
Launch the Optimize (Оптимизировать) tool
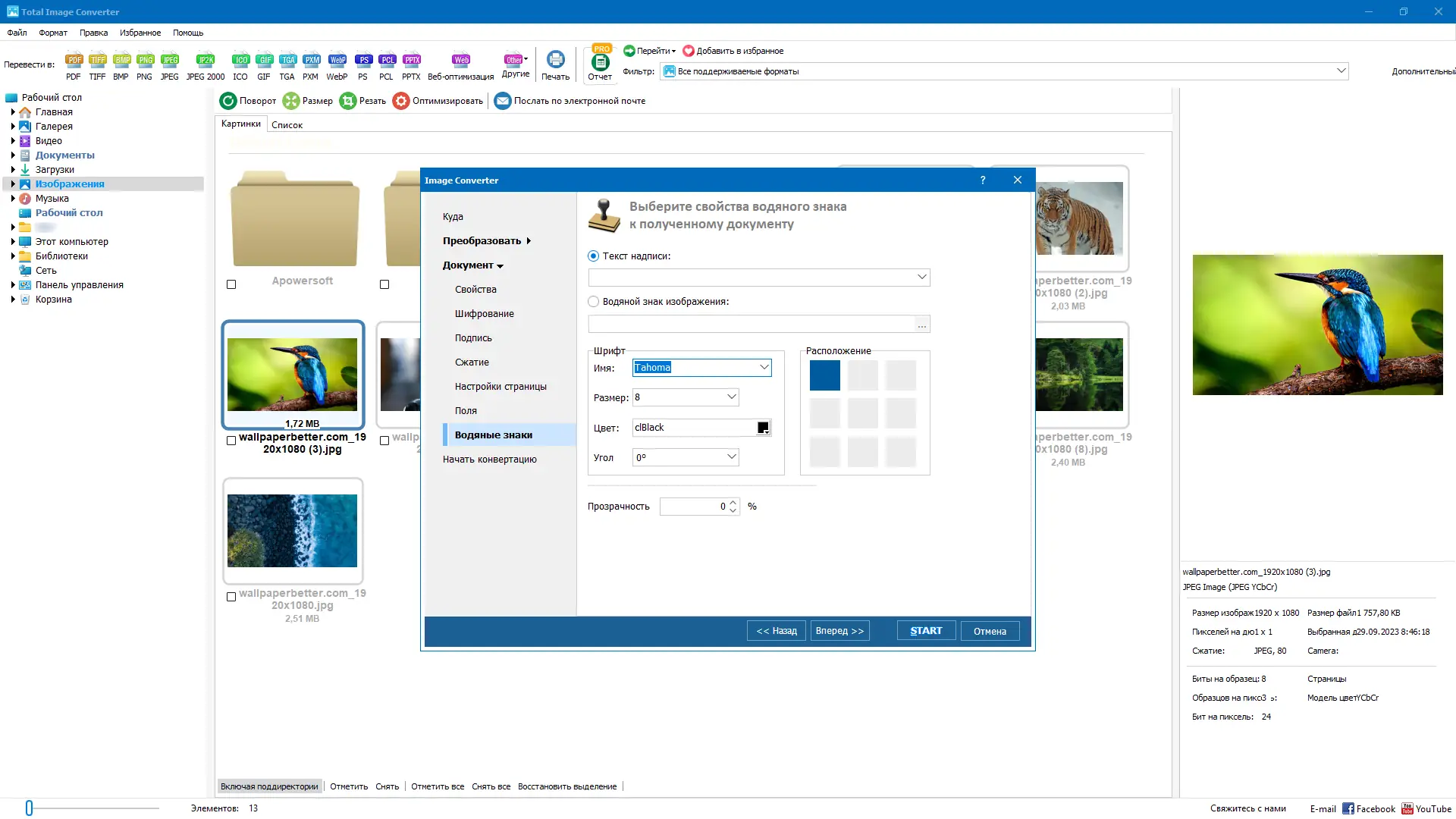(438, 100)
